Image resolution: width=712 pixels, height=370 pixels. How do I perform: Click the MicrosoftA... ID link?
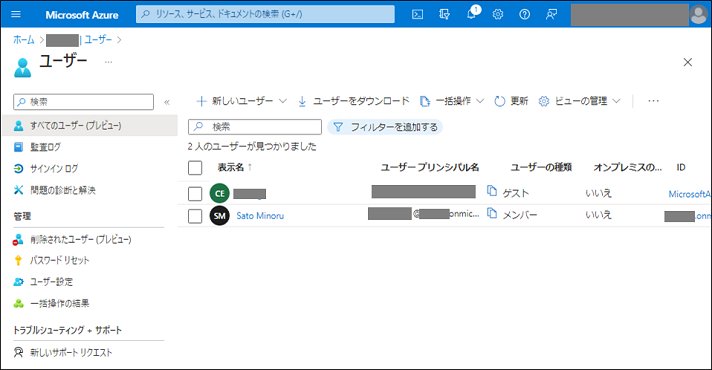689,194
